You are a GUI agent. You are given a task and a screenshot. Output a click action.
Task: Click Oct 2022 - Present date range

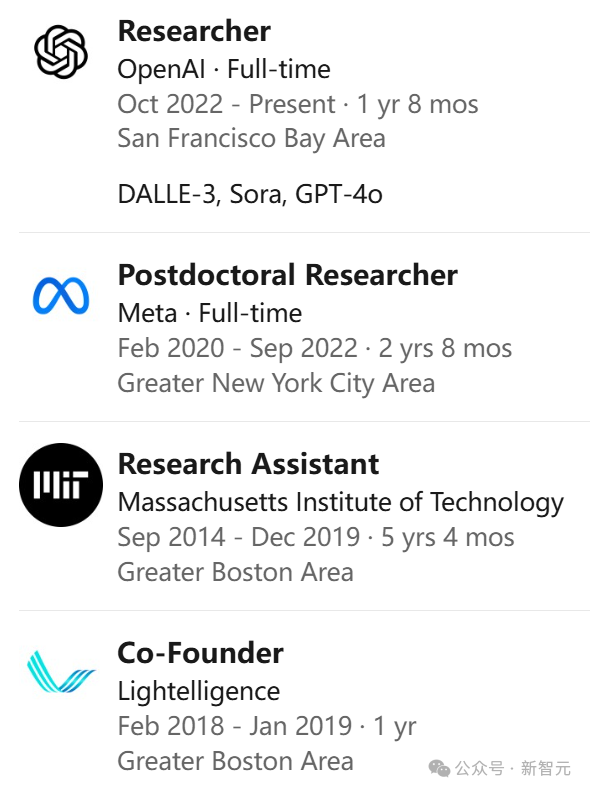coord(226,105)
